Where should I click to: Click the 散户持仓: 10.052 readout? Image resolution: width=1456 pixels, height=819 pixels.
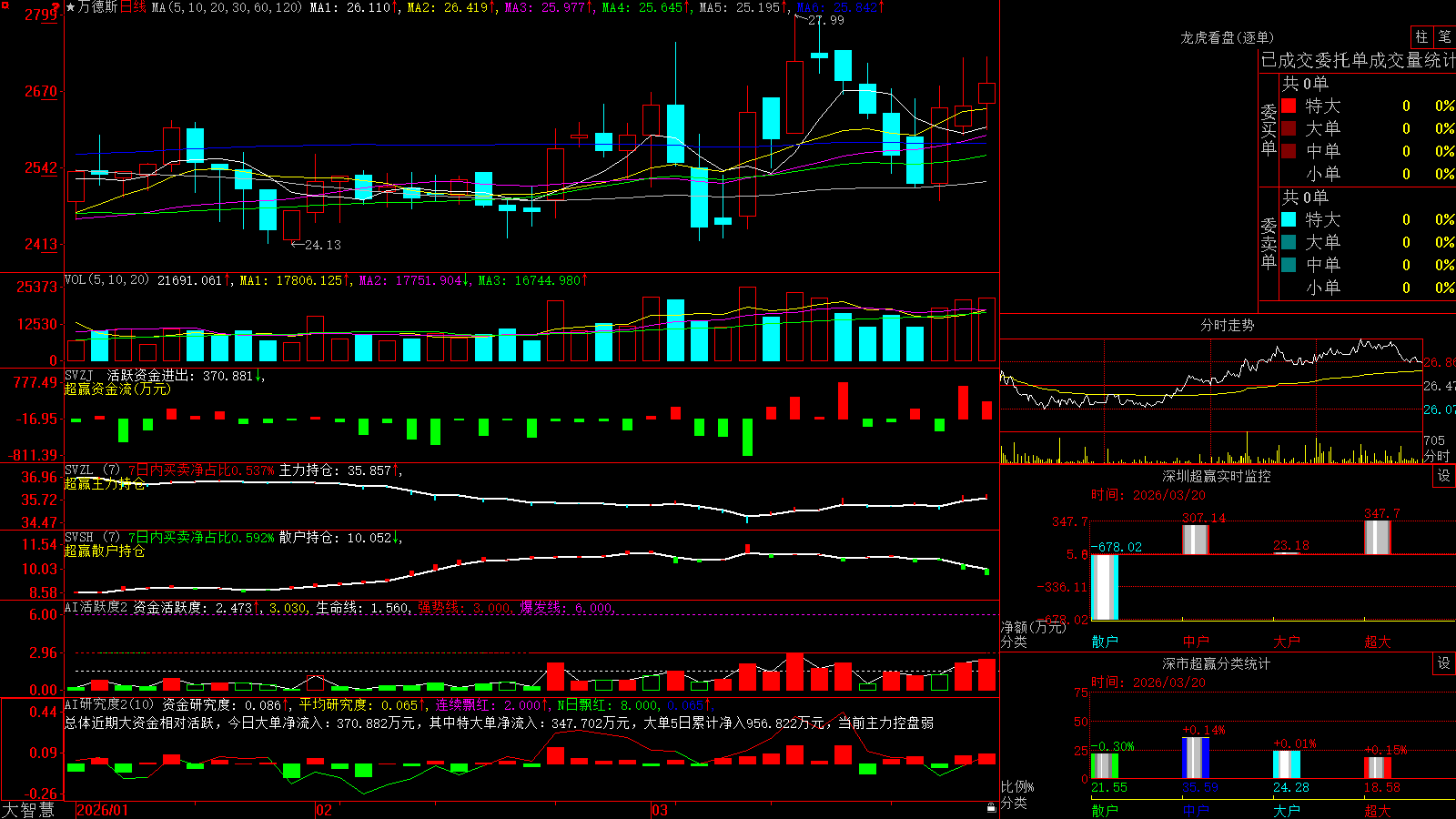pos(334,538)
